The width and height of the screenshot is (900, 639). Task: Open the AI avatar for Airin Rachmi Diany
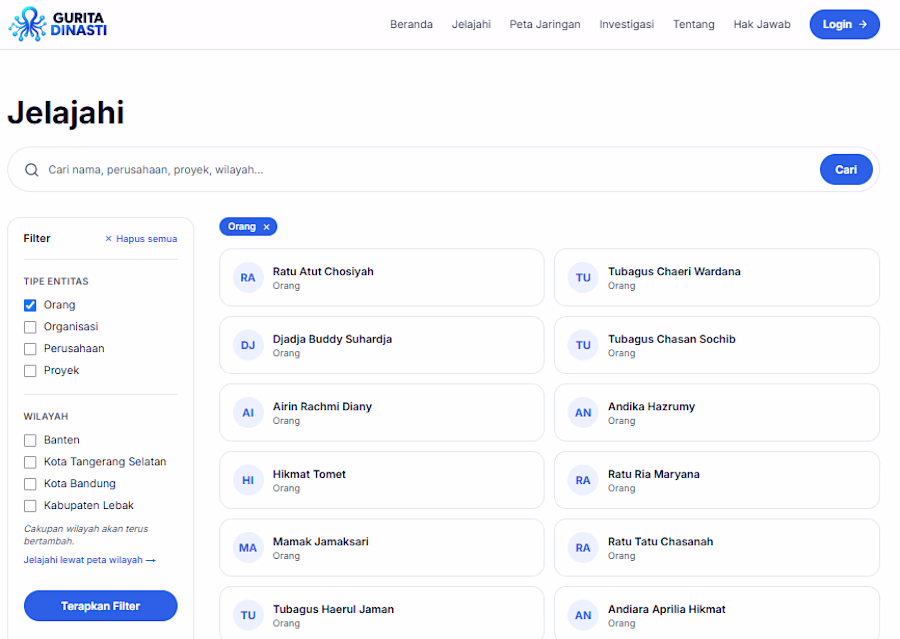tap(248, 413)
